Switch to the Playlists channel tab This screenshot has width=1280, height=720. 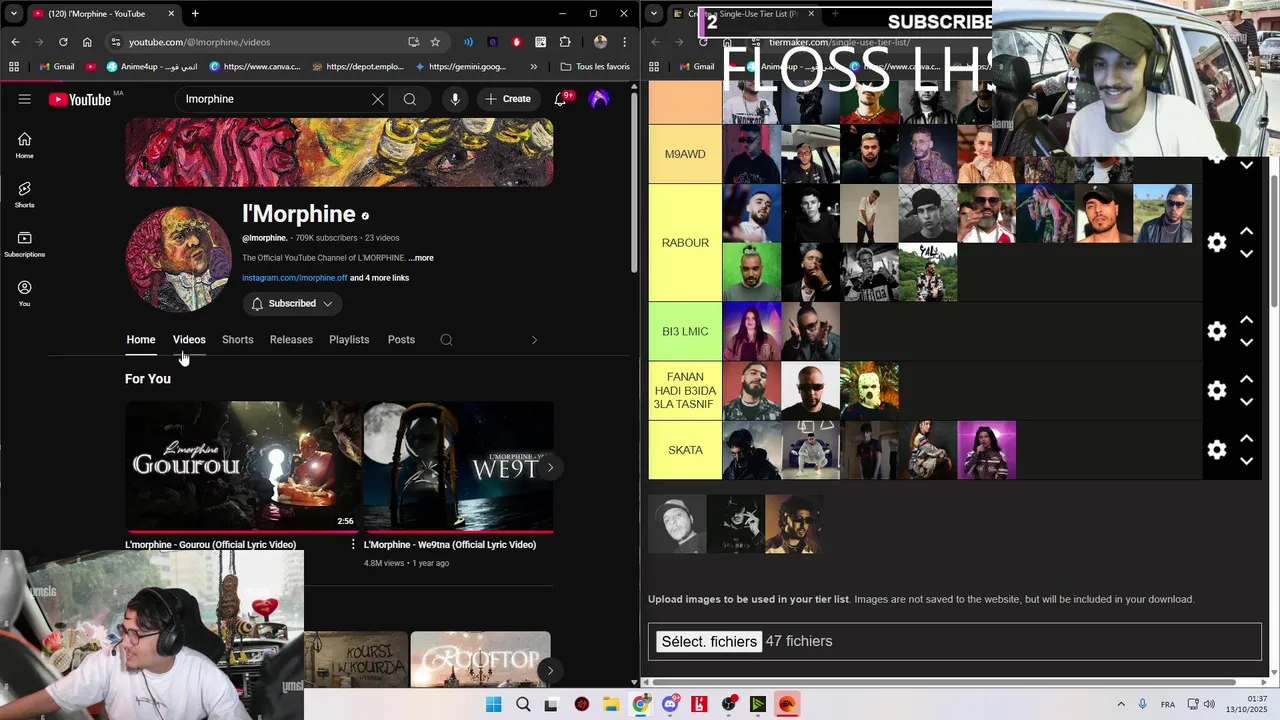click(x=349, y=340)
